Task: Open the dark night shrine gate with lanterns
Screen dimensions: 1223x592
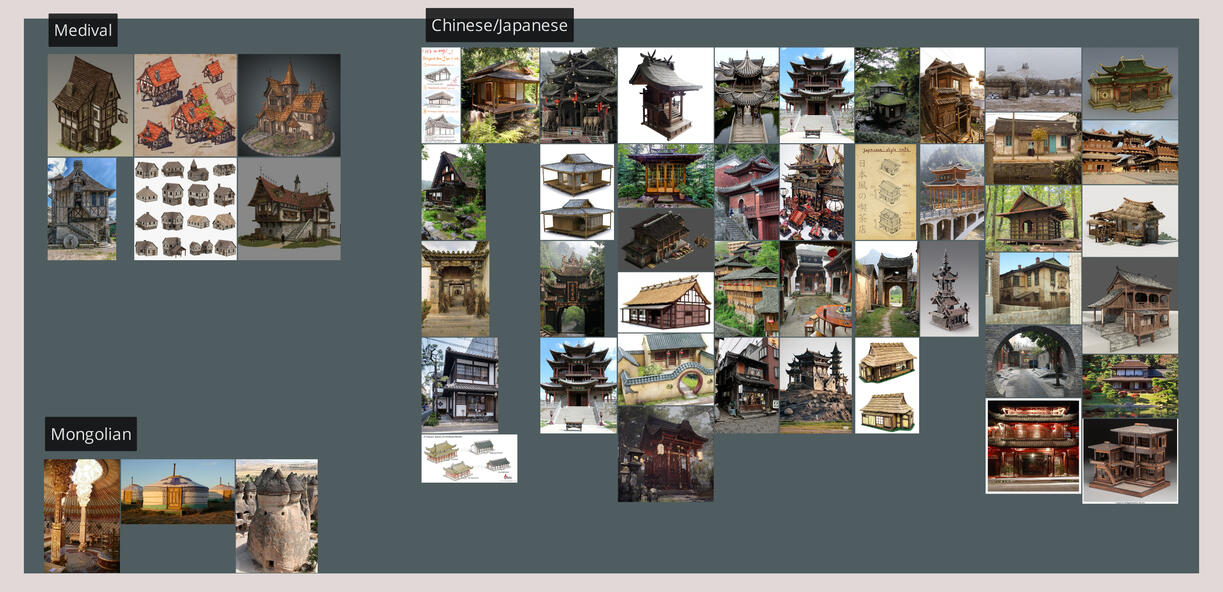Action: 665,453
